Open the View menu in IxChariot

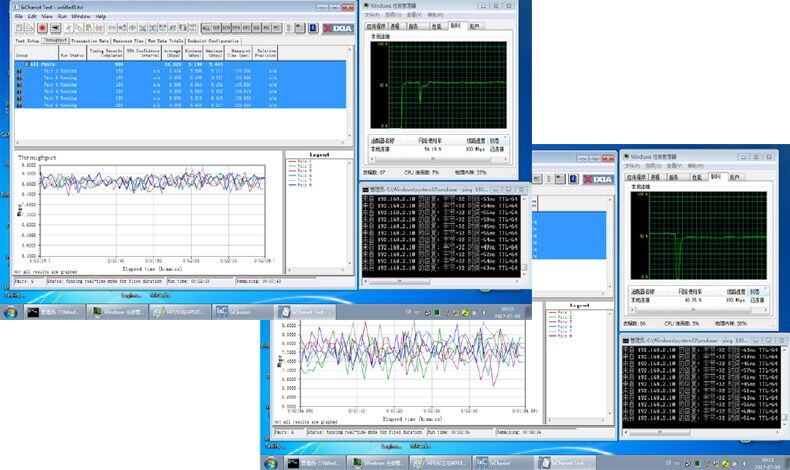point(47,16)
